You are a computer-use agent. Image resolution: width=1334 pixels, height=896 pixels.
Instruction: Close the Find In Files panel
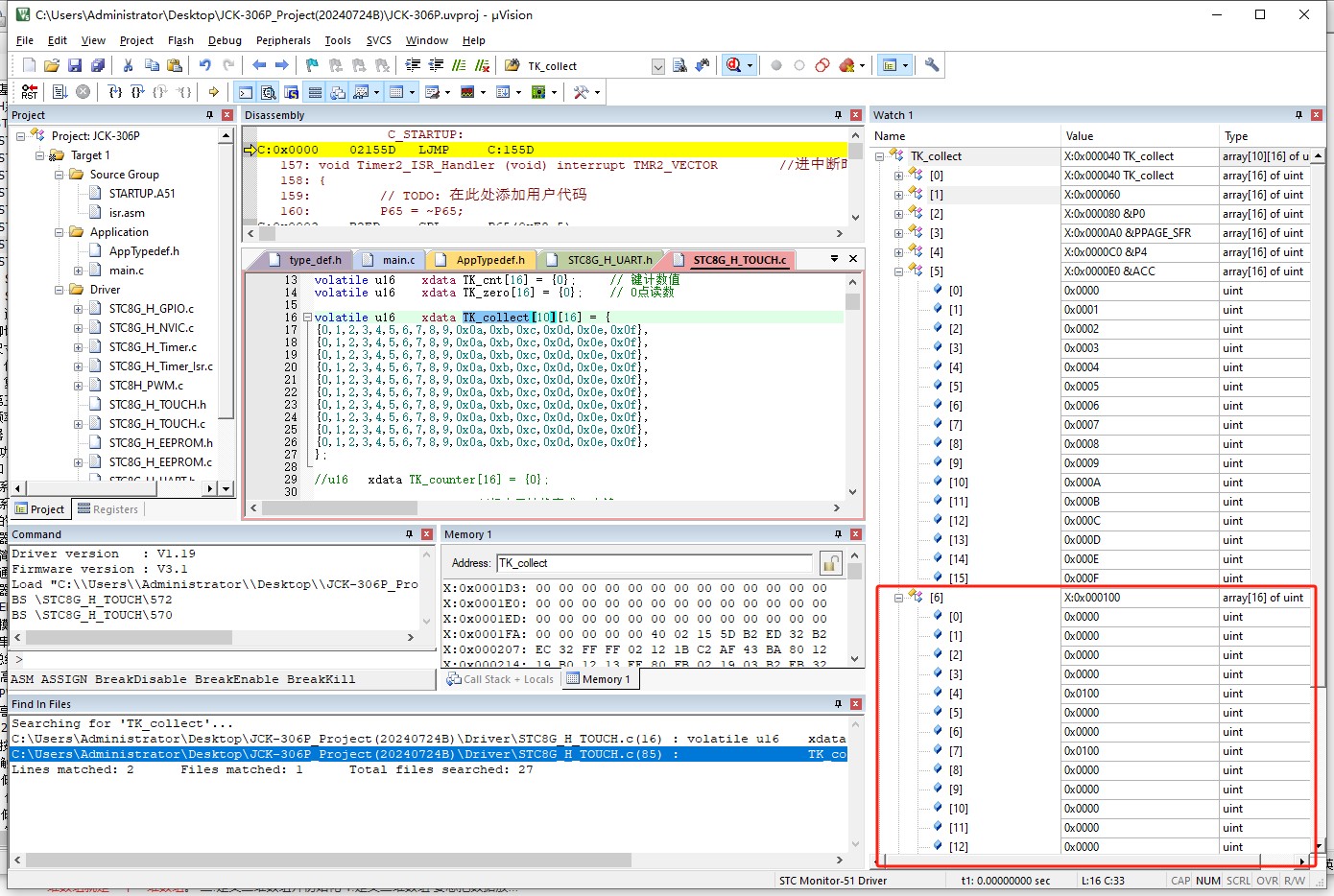856,704
